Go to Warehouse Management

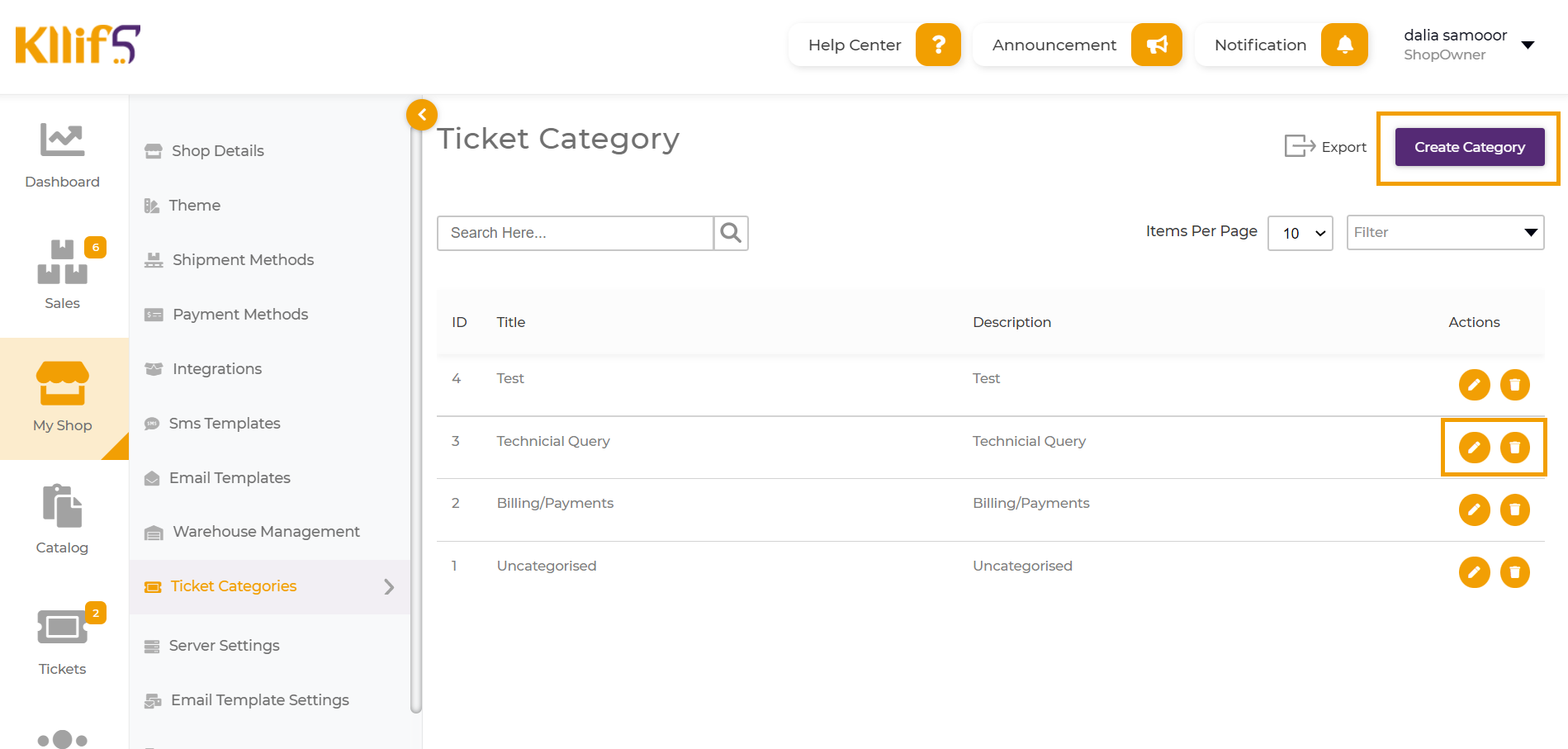(x=266, y=532)
